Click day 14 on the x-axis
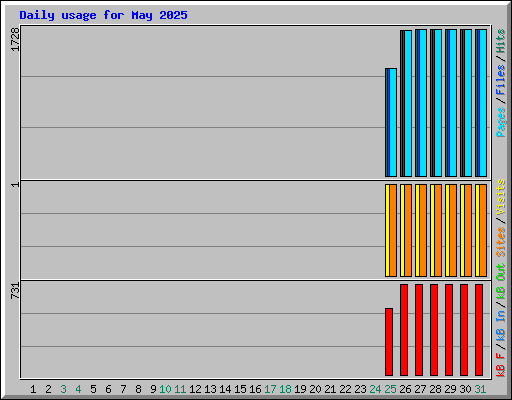 point(225,389)
